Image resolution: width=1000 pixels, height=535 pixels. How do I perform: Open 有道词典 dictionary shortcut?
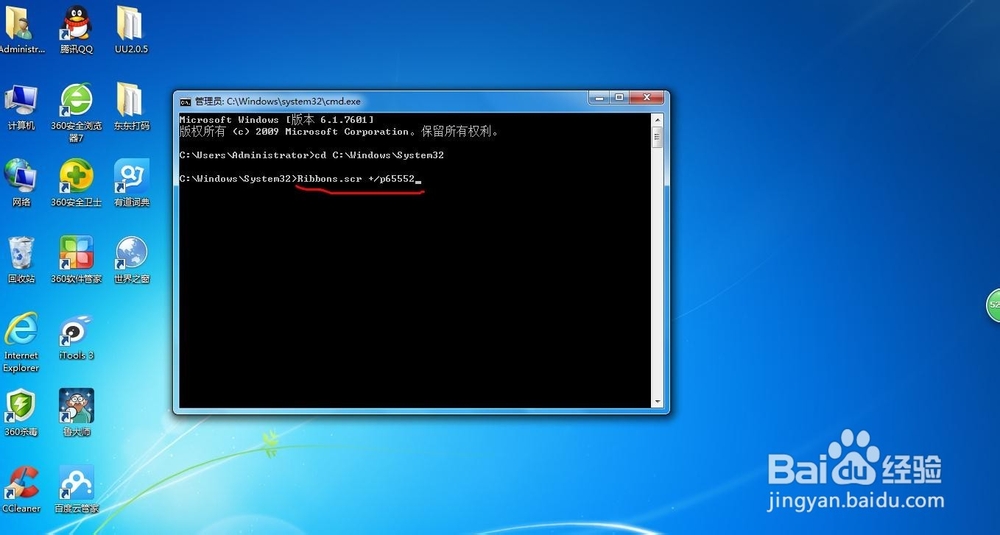(x=131, y=183)
